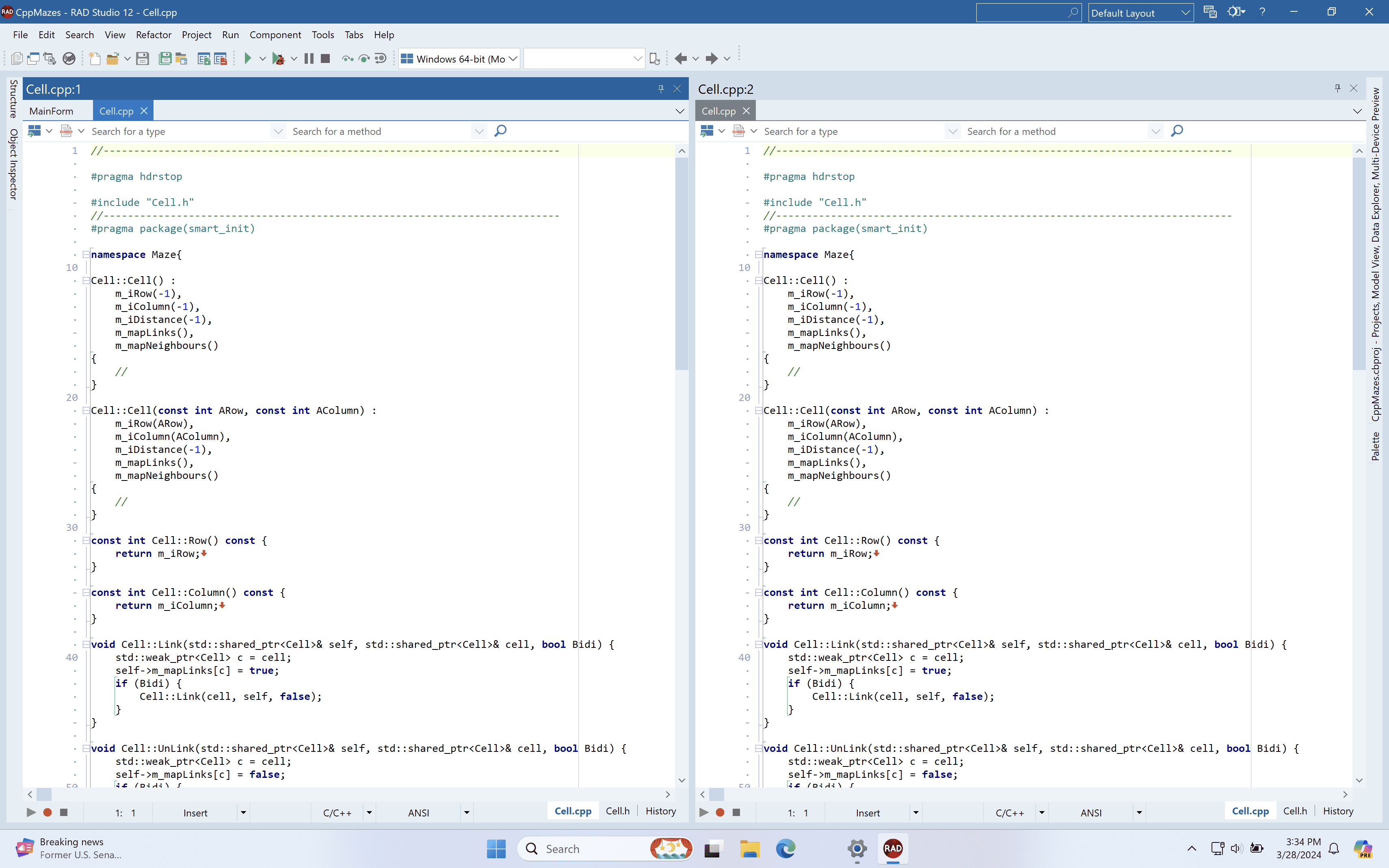The width and height of the screenshot is (1389, 868).
Task: Open the Refactor menu
Action: [x=153, y=35]
